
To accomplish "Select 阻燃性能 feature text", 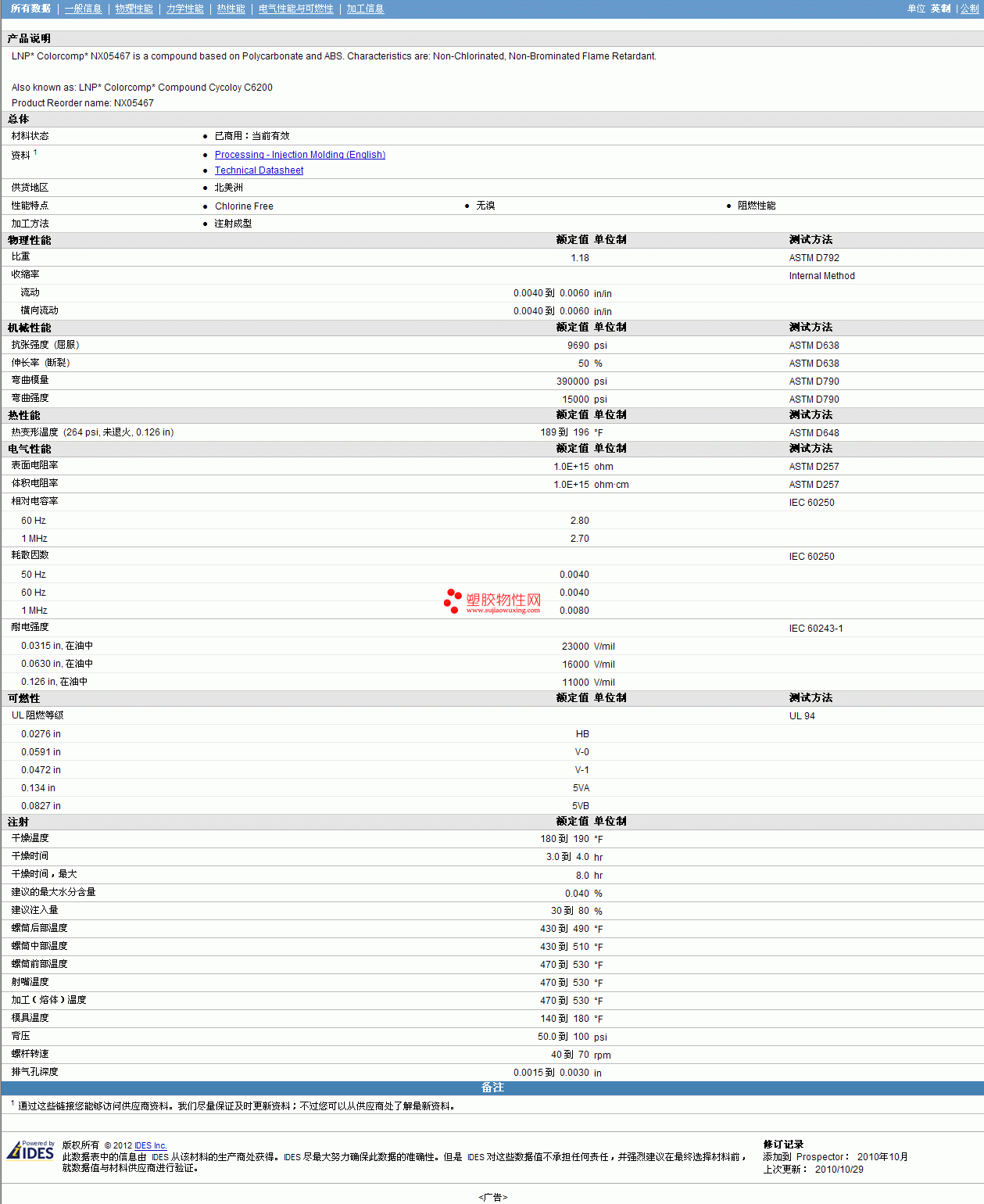I will tap(757, 206).
